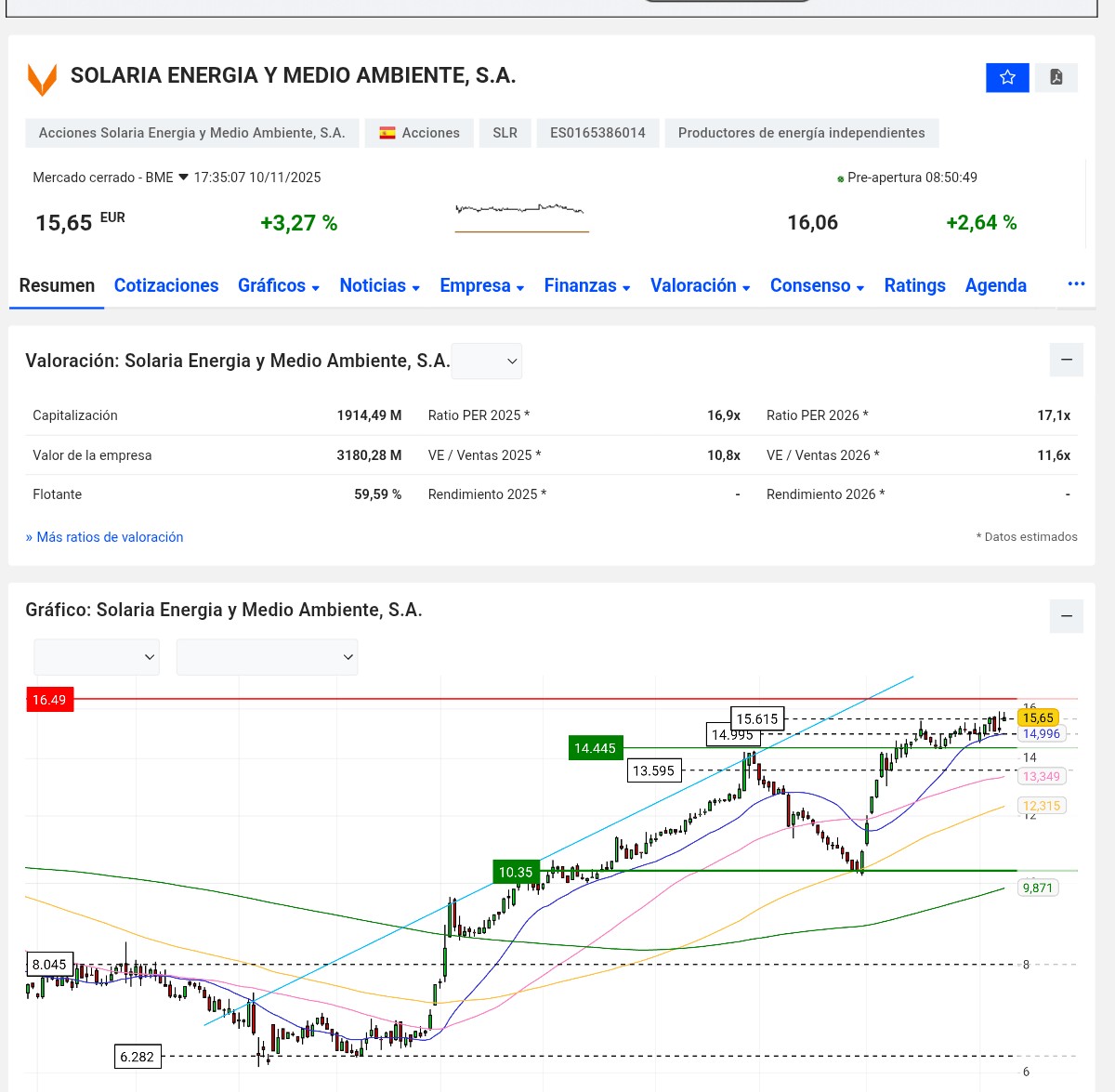Click the 15.615 price level label
This screenshot has height=1092, width=1115.
coord(757,718)
